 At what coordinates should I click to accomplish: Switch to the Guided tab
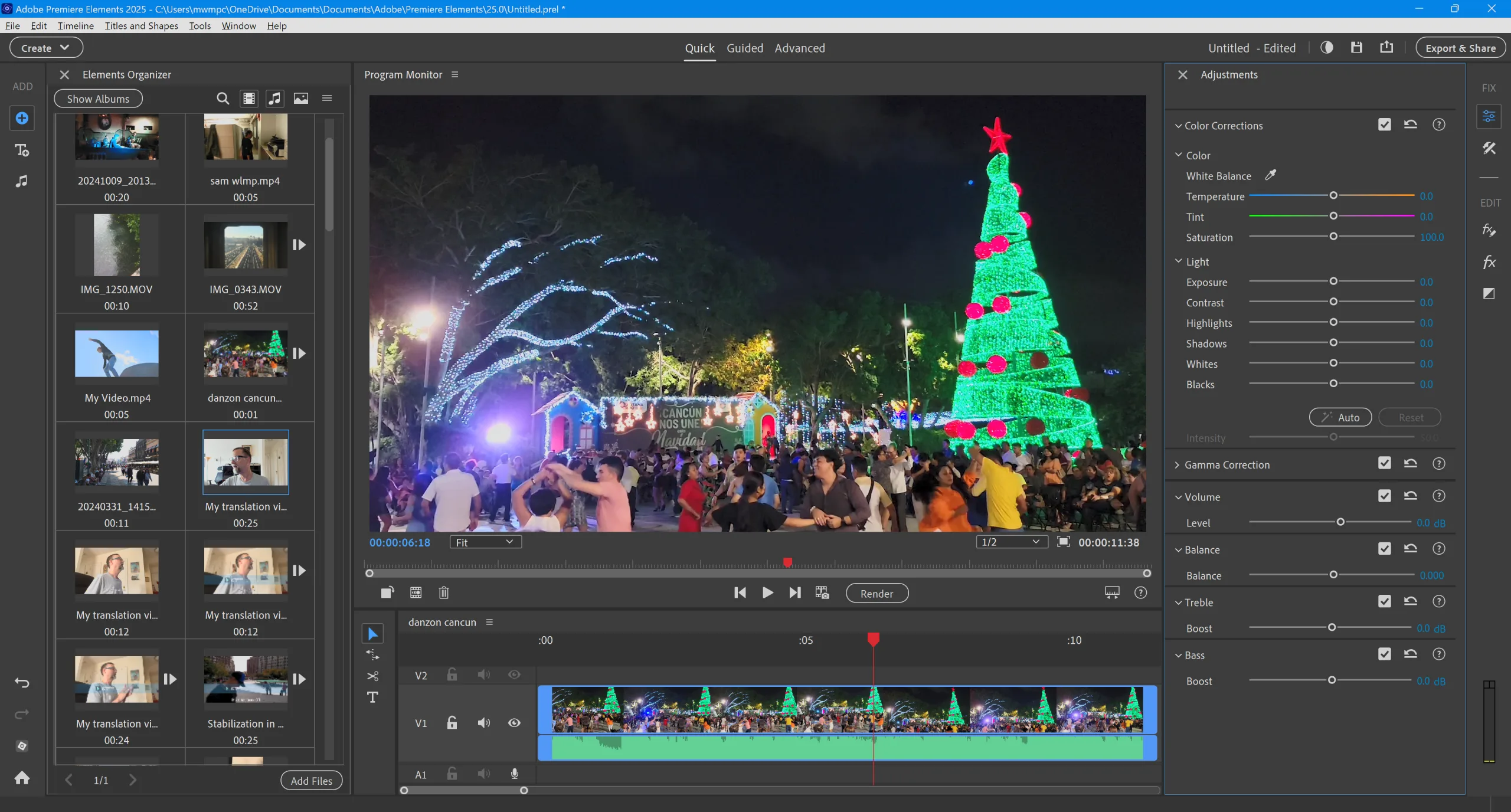point(744,48)
